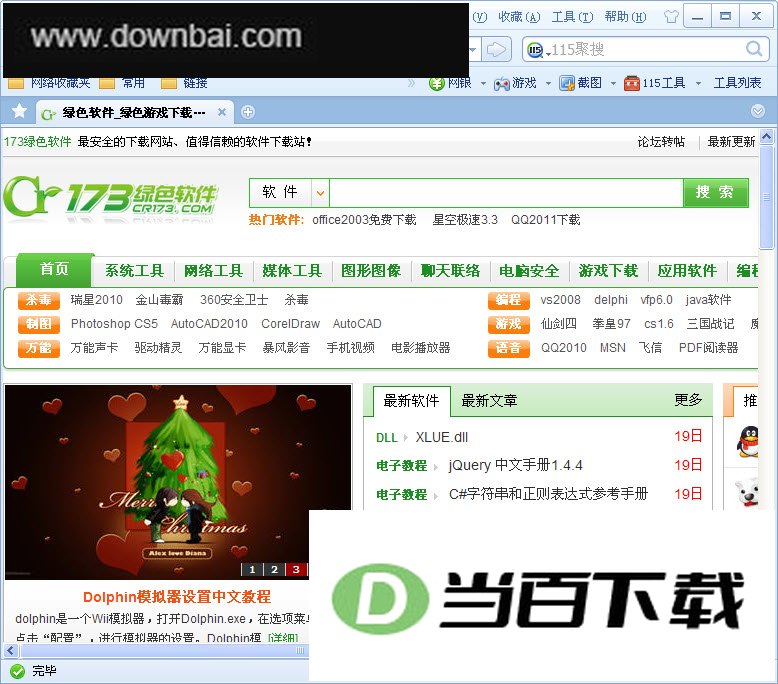Open the 论坛转帖 link

point(661,142)
